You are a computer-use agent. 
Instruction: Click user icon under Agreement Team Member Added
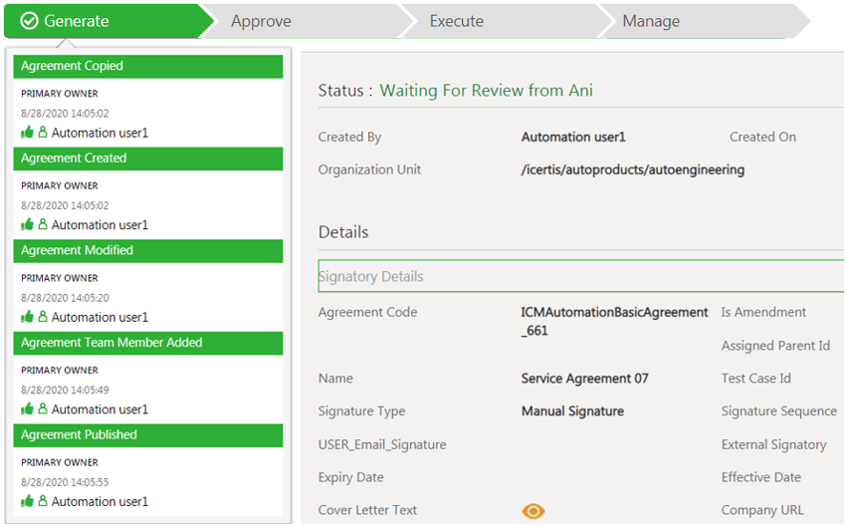43,409
